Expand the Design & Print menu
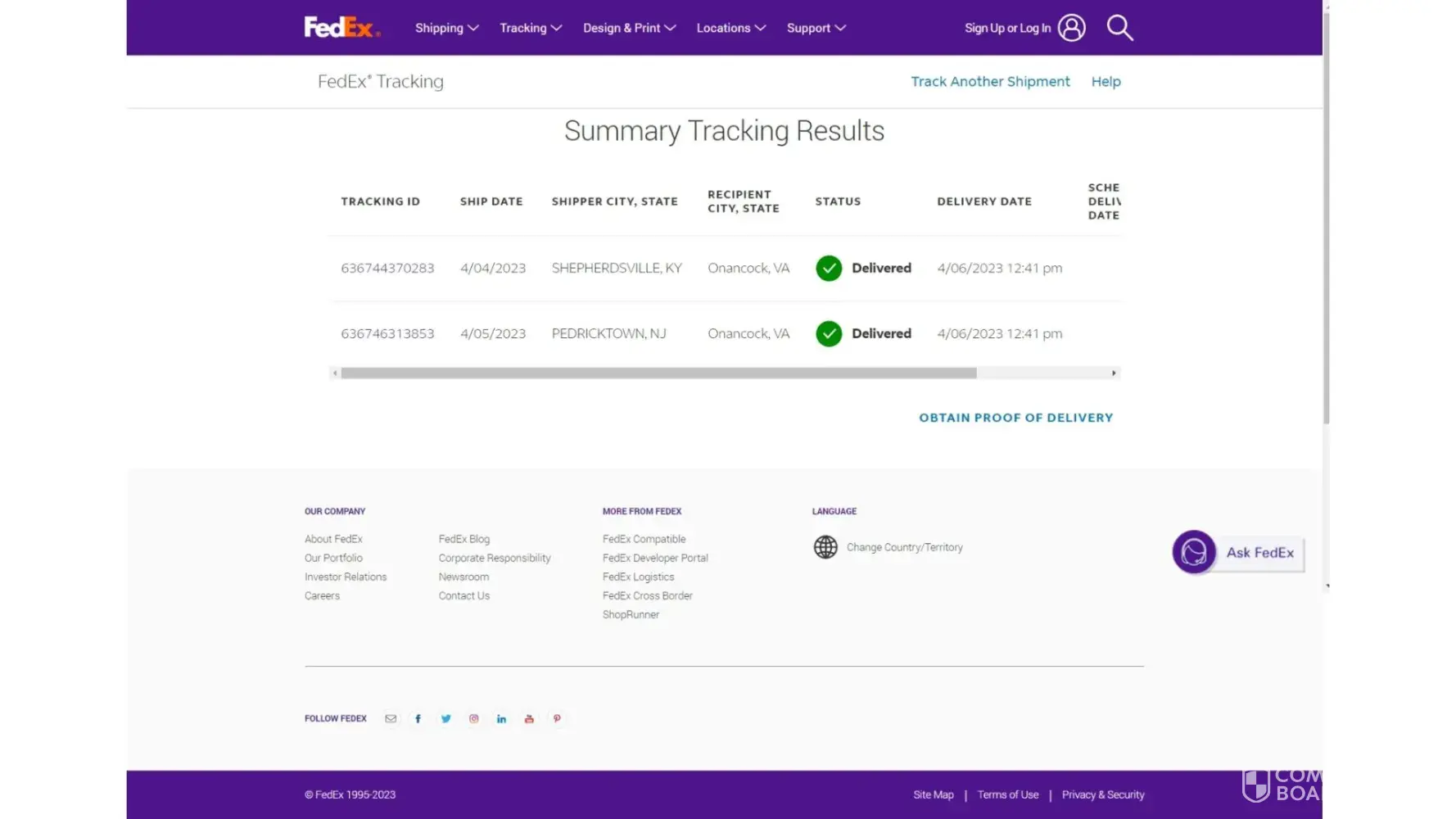Viewport: 1456px width, 819px height. [629, 28]
